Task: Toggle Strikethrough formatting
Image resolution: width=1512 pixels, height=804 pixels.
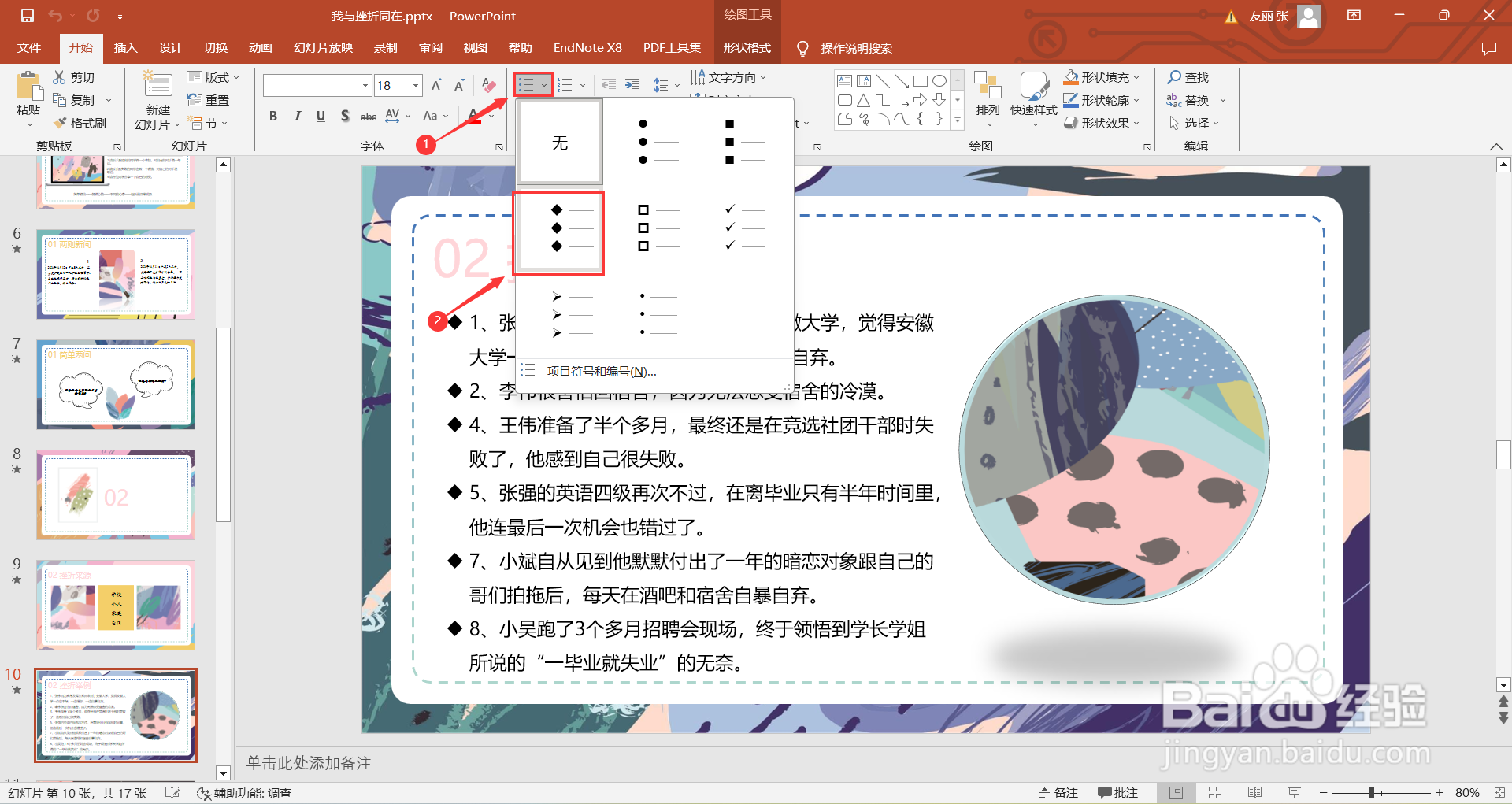Action: point(369,117)
